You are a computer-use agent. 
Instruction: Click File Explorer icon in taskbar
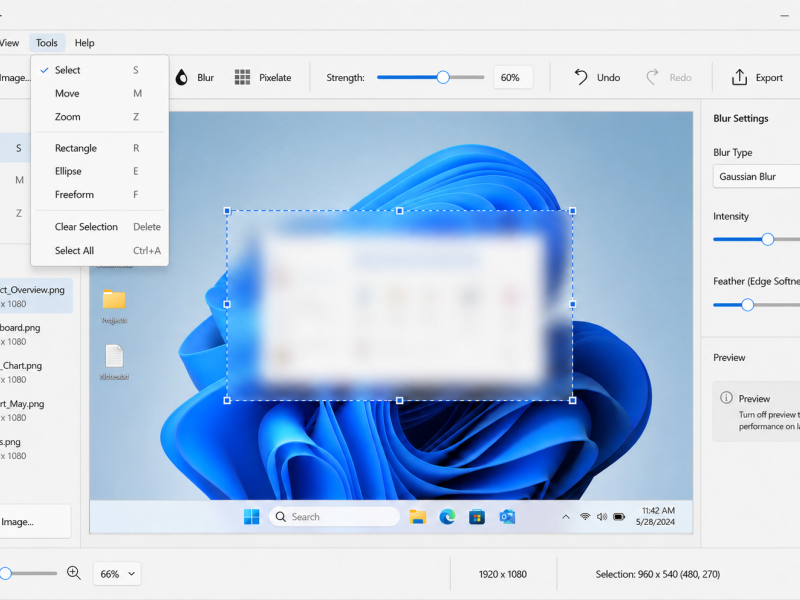[x=418, y=517]
